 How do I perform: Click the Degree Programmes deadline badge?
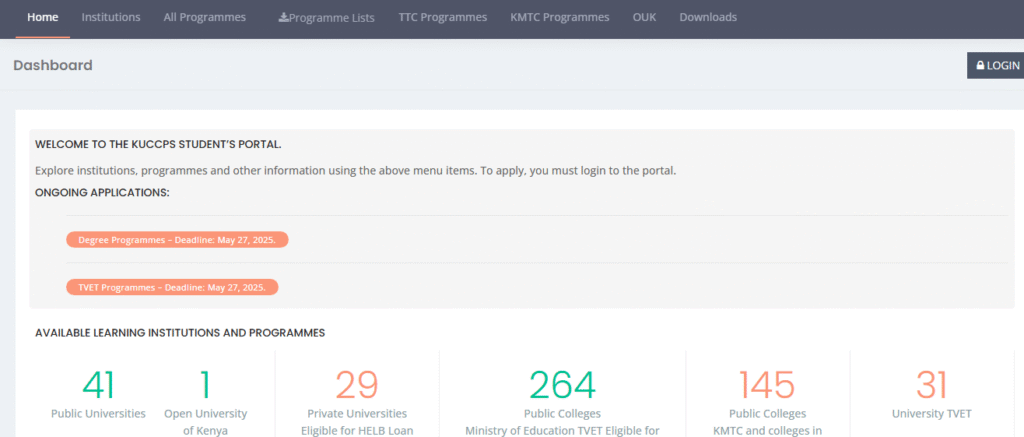click(x=177, y=240)
